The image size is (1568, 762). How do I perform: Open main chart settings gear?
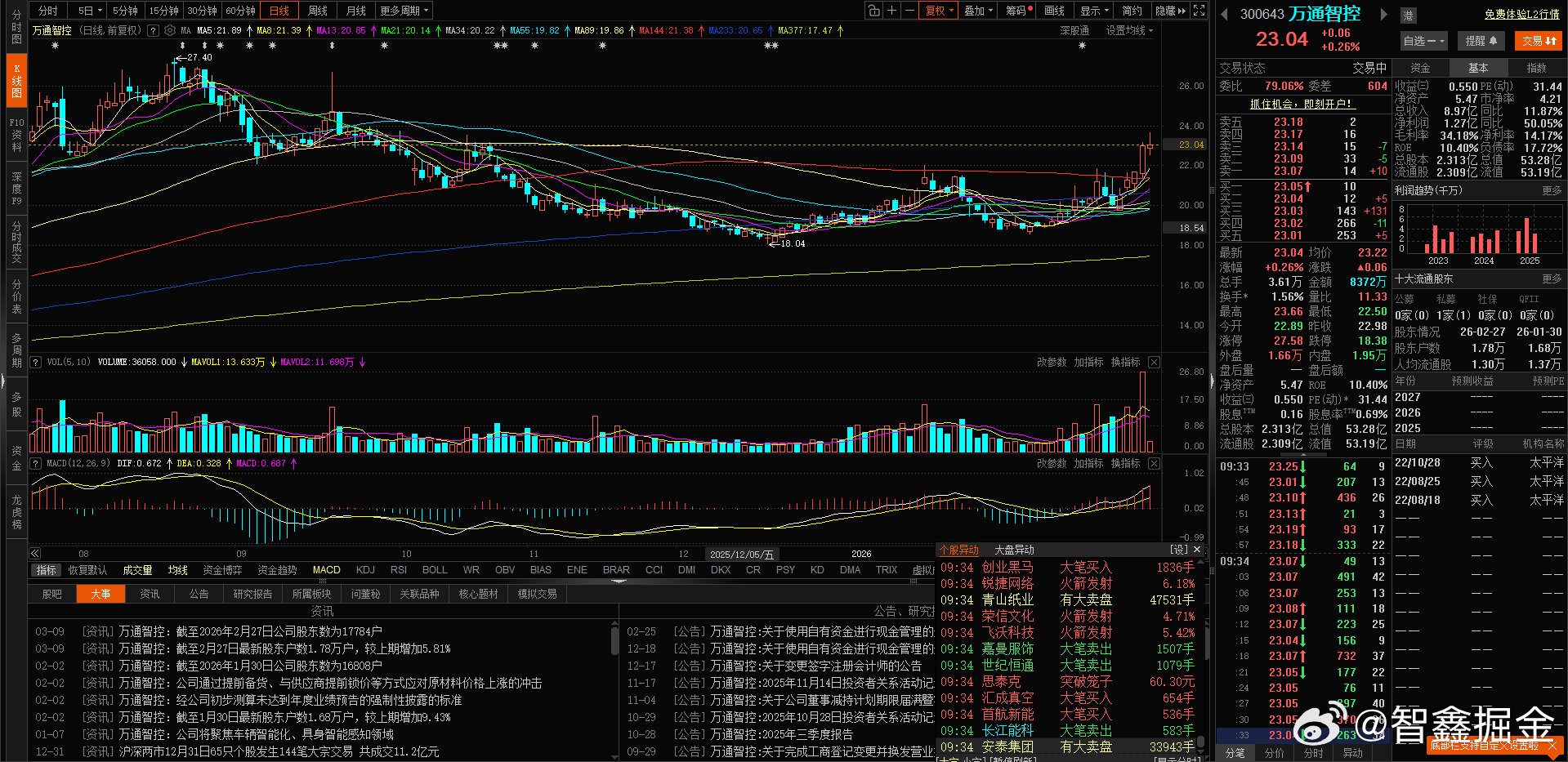(169, 30)
